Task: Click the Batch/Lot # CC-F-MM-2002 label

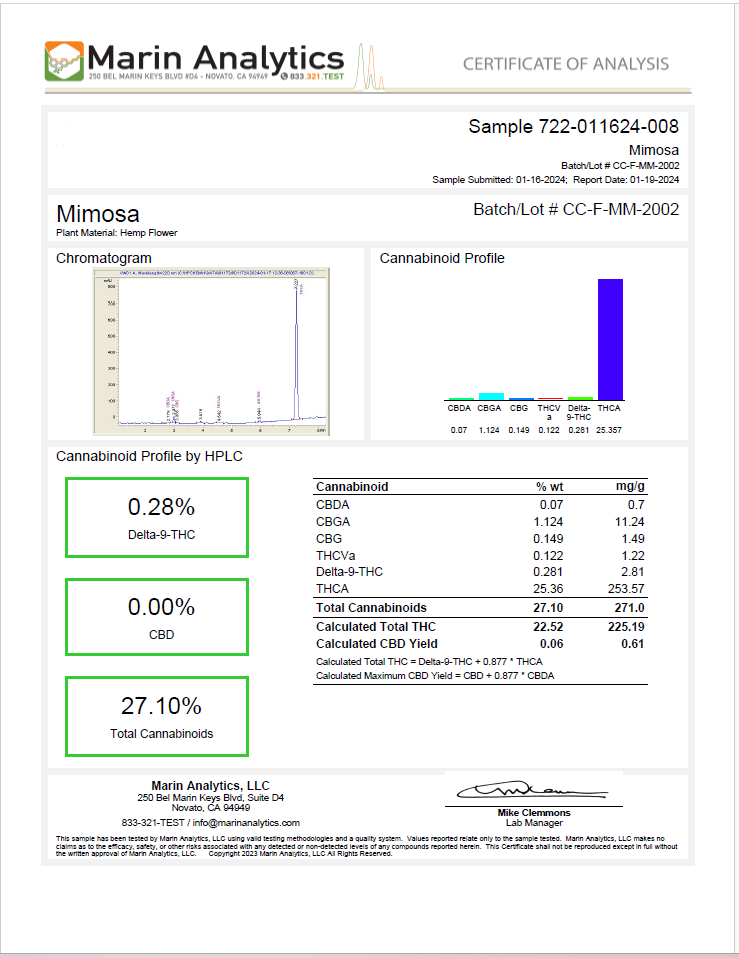Action: pos(575,209)
